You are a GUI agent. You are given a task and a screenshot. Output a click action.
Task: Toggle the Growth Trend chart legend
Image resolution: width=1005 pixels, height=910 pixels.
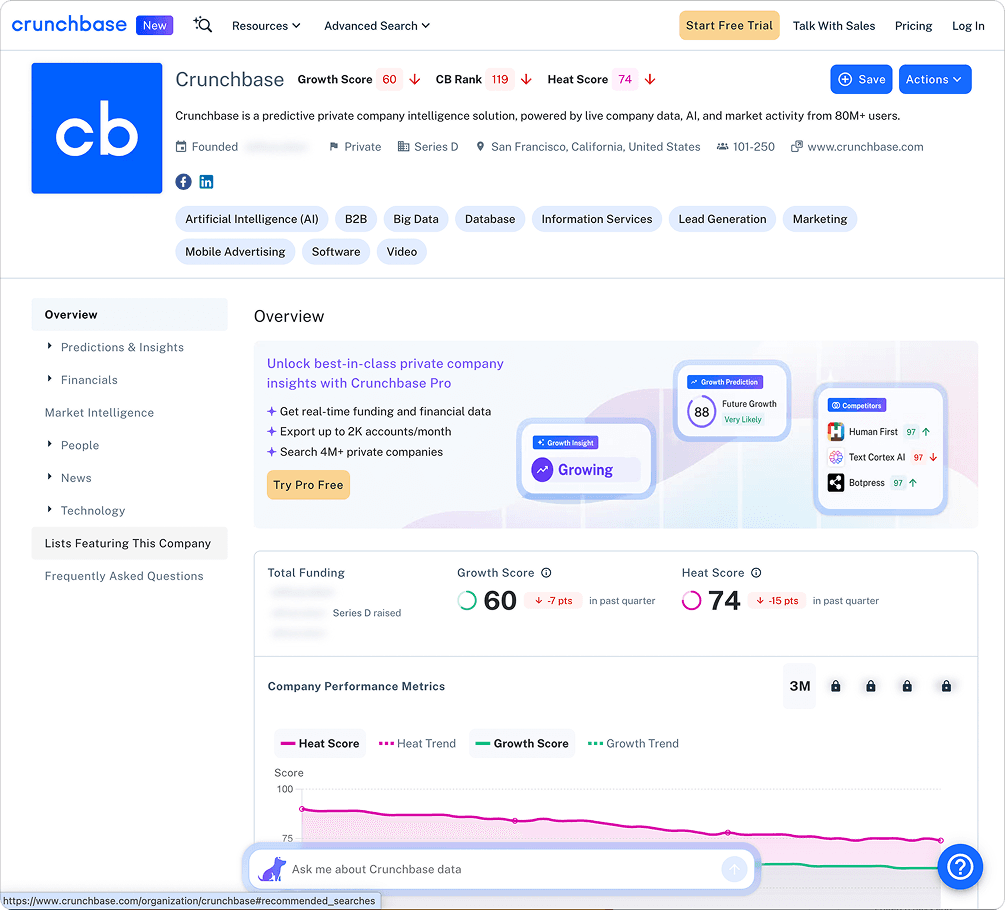click(633, 743)
